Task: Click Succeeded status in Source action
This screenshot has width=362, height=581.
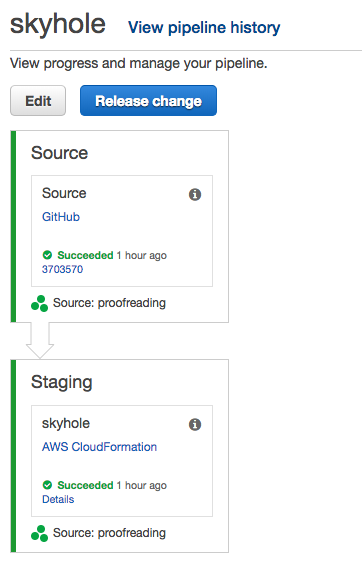Action: 85,255
